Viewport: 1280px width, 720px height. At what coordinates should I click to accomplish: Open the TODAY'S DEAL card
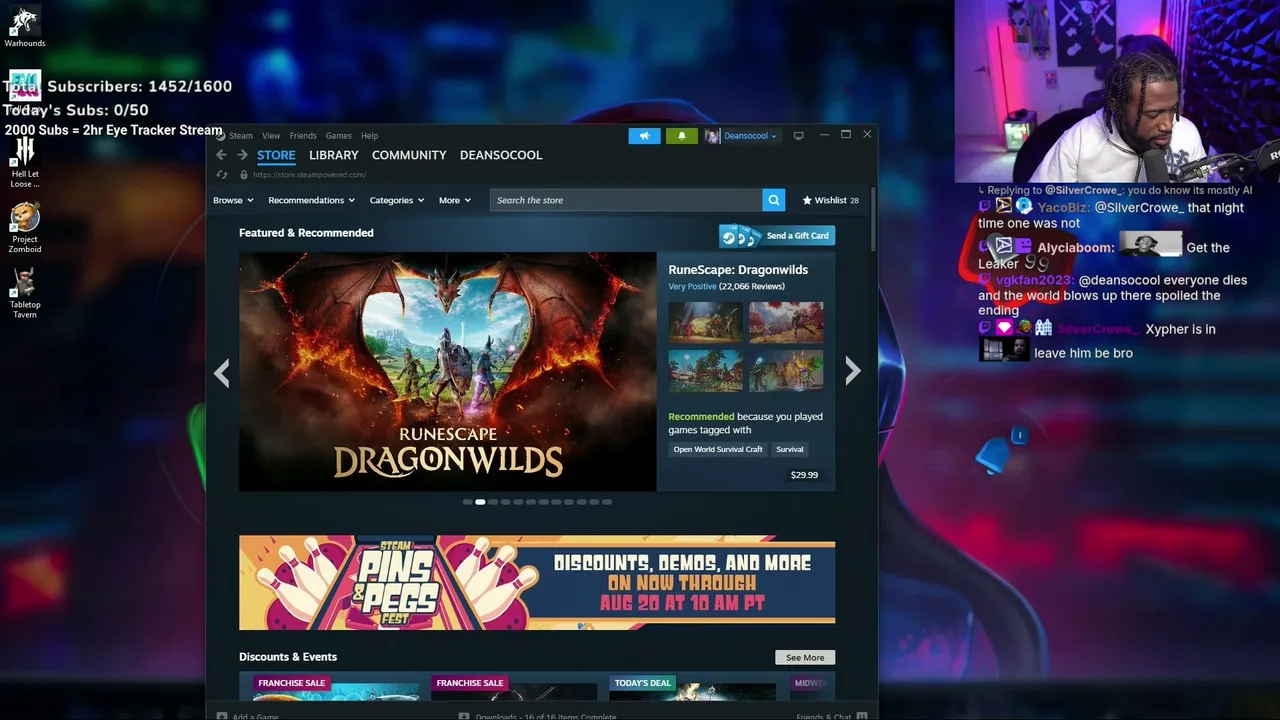tap(692, 687)
